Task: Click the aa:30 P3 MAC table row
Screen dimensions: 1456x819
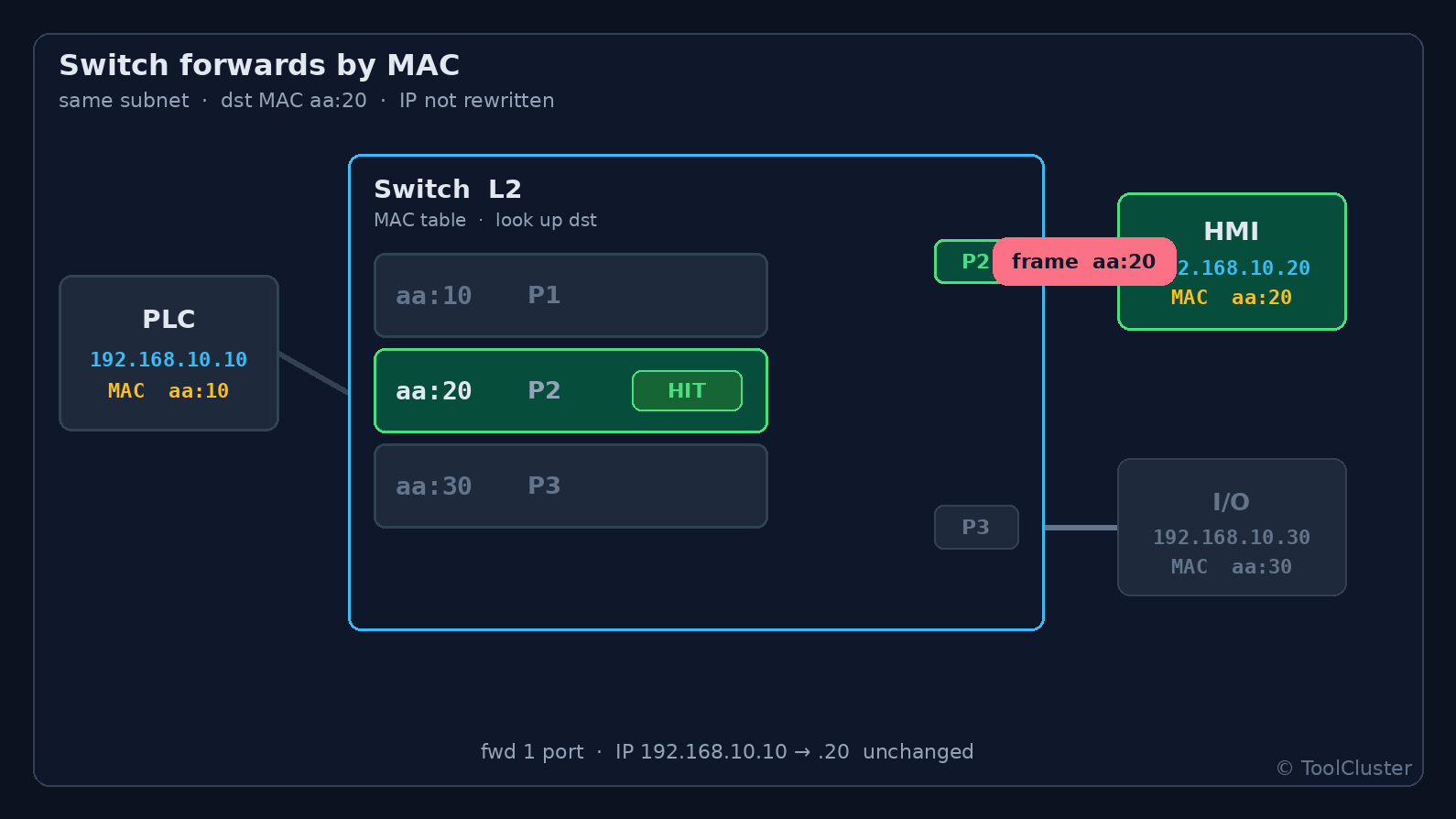Action: 570,486
